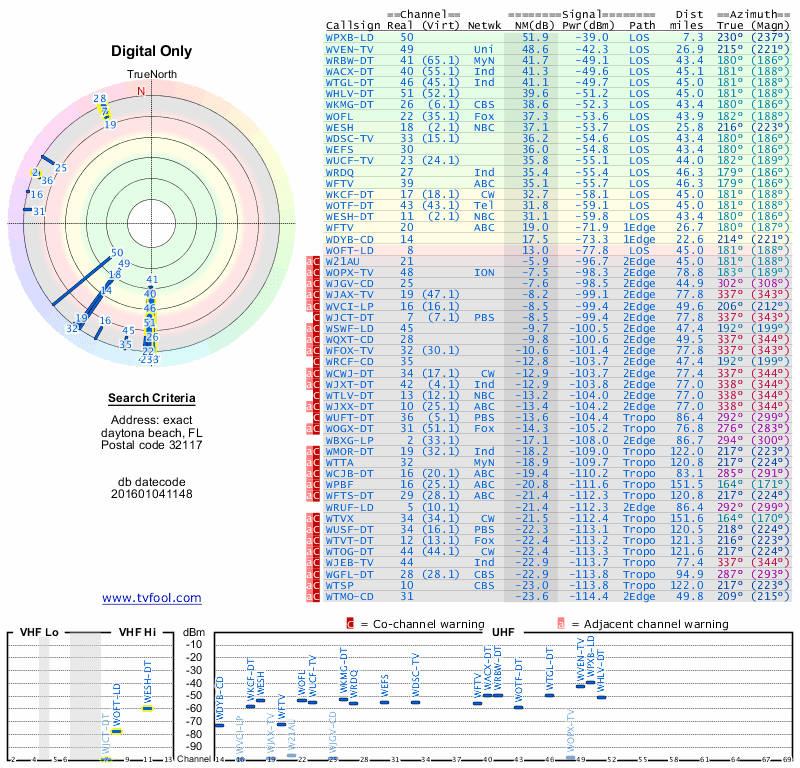
Task: Click the WCWJ-DT callsign
Action: coord(349,373)
